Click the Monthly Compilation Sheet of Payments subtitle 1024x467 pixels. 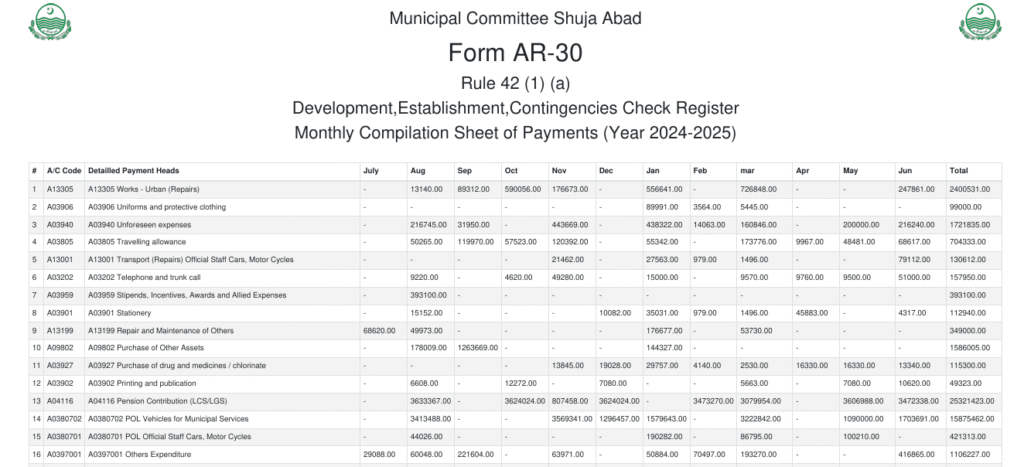[x=515, y=132]
